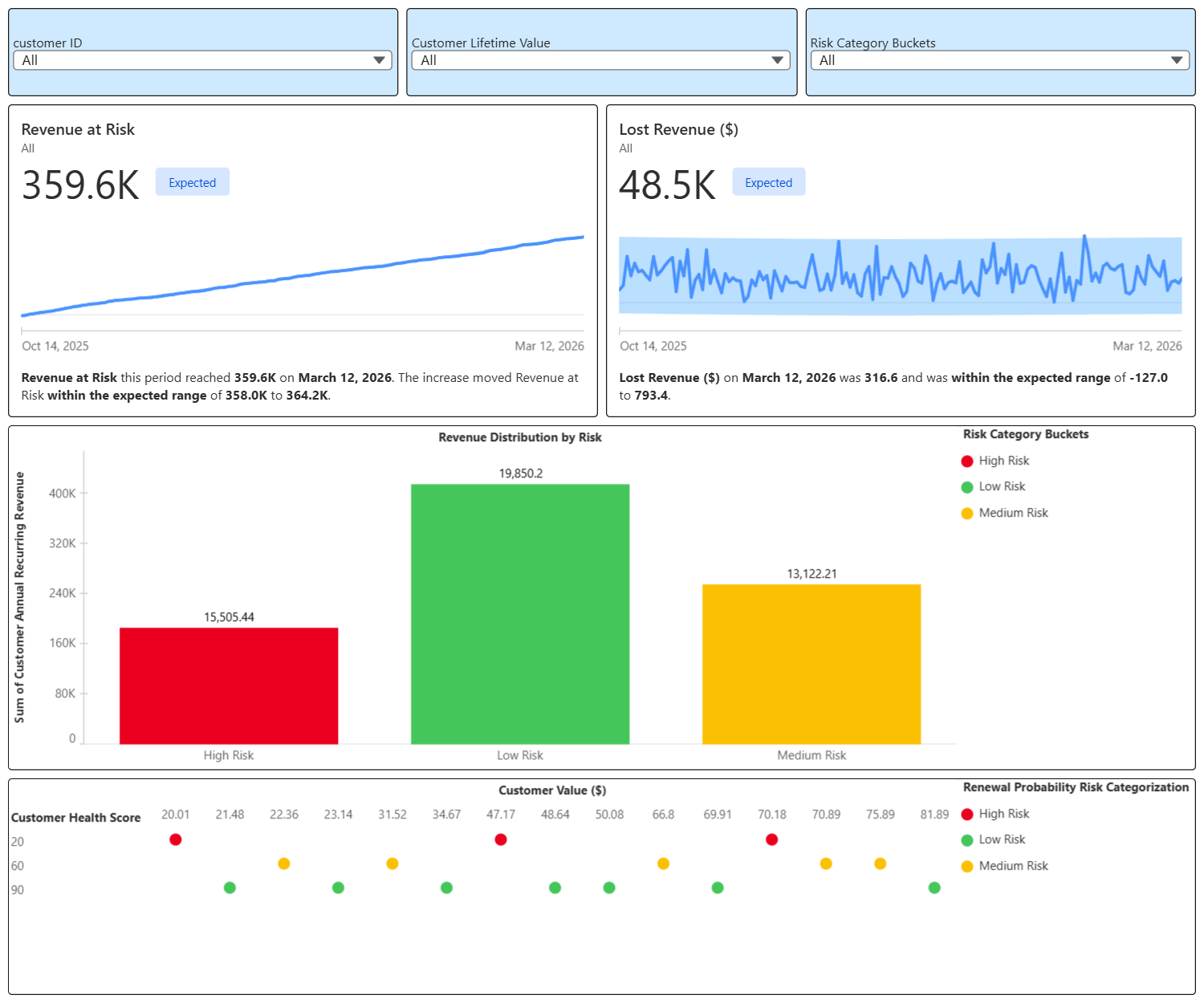Open the customer ID dropdown

[202, 60]
